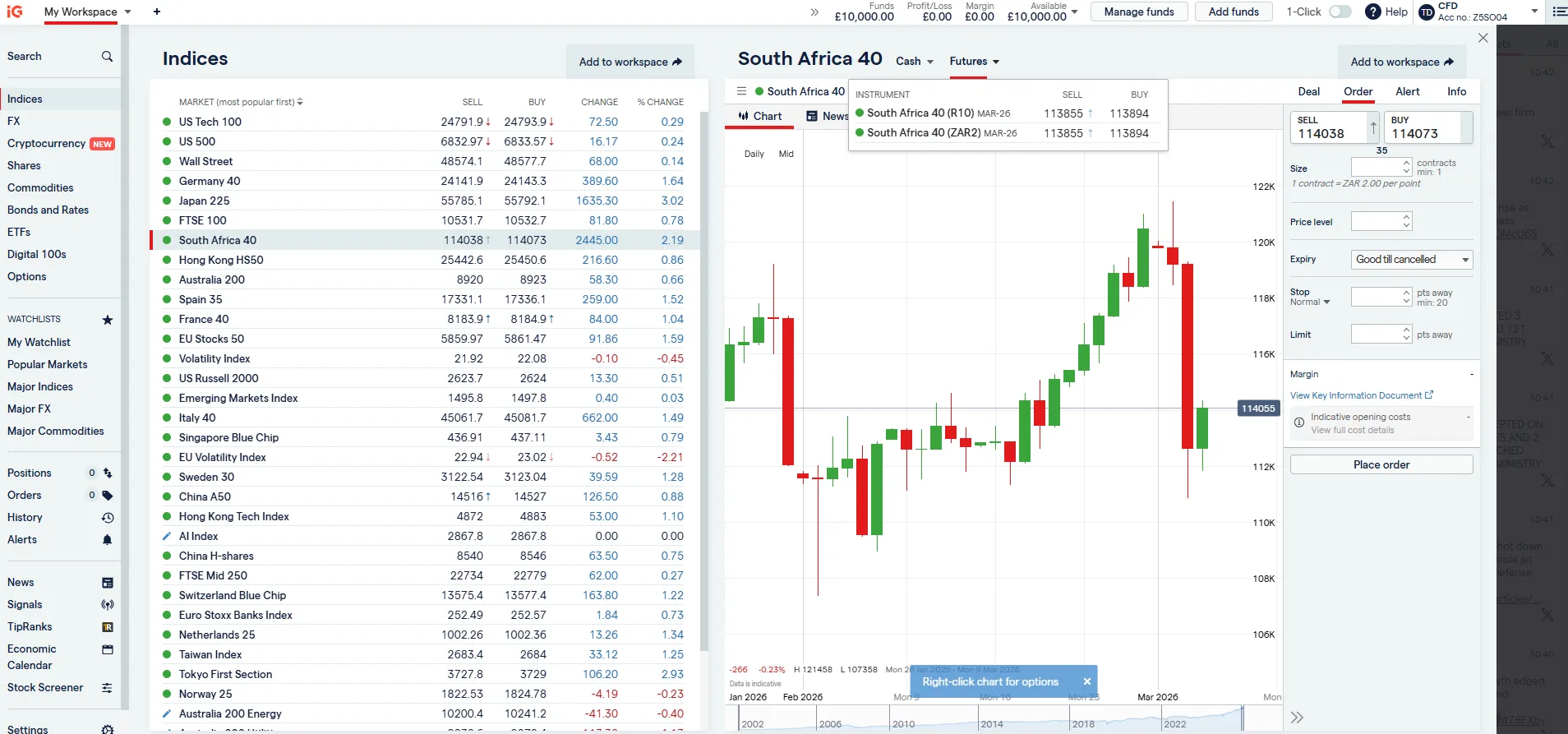This screenshot has width=1568, height=734.
Task: Close the South Africa 40 panel
Action: pyautogui.click(x=1483, y=38)
